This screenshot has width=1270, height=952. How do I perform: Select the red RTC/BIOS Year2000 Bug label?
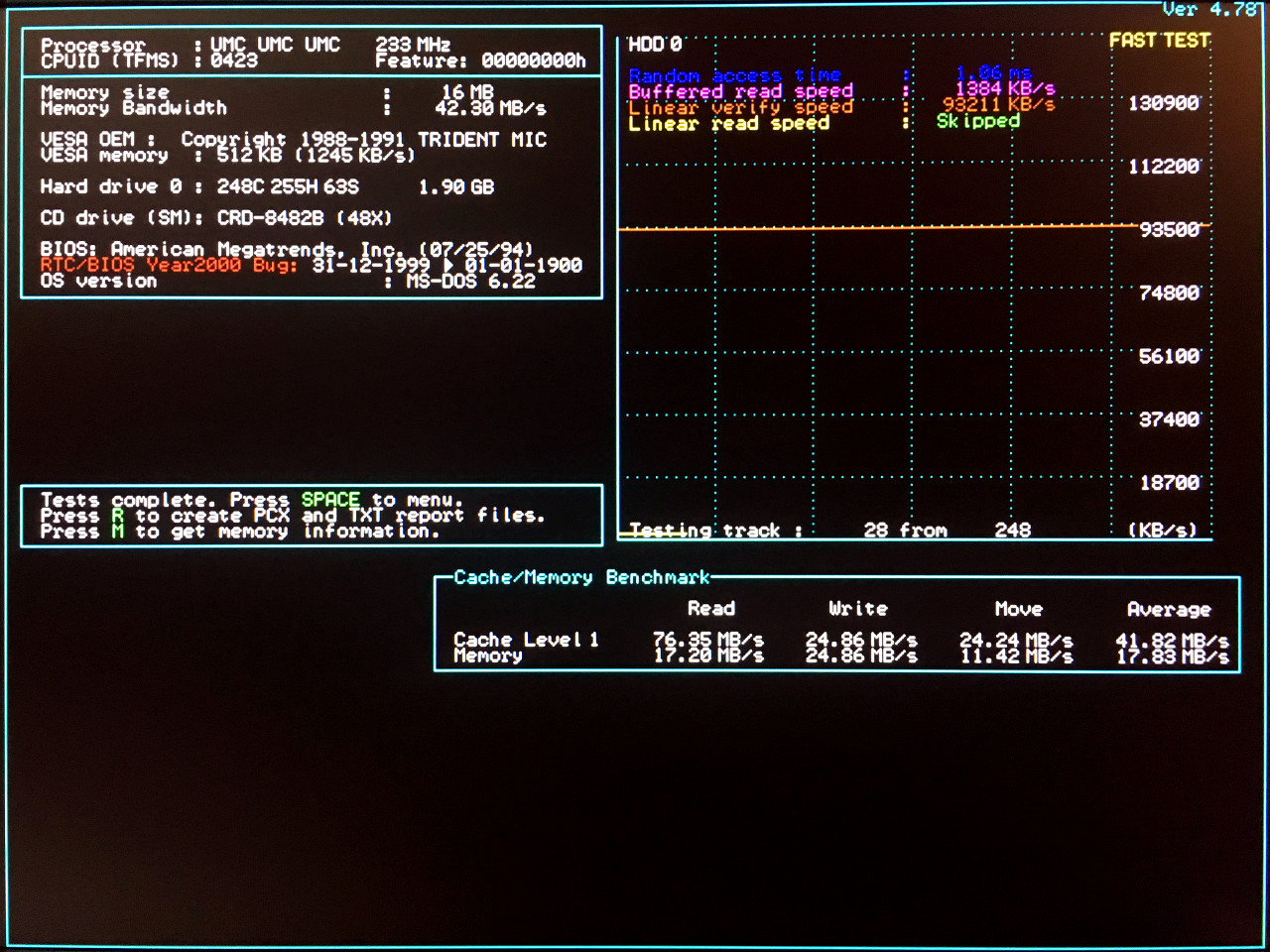(169, 265)
